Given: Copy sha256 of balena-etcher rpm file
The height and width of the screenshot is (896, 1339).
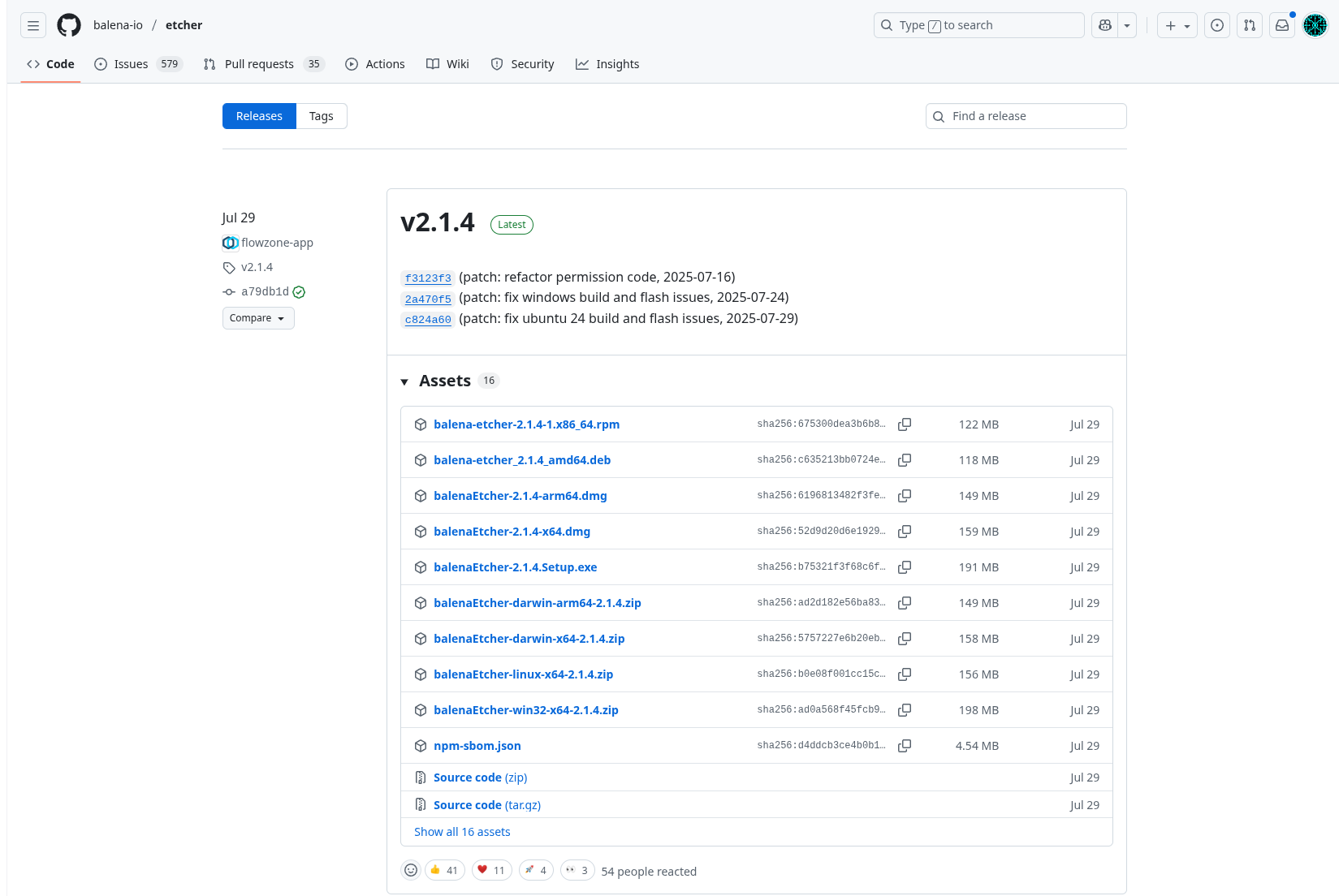Looking at the screenshot, I should [x=905, y=424].
